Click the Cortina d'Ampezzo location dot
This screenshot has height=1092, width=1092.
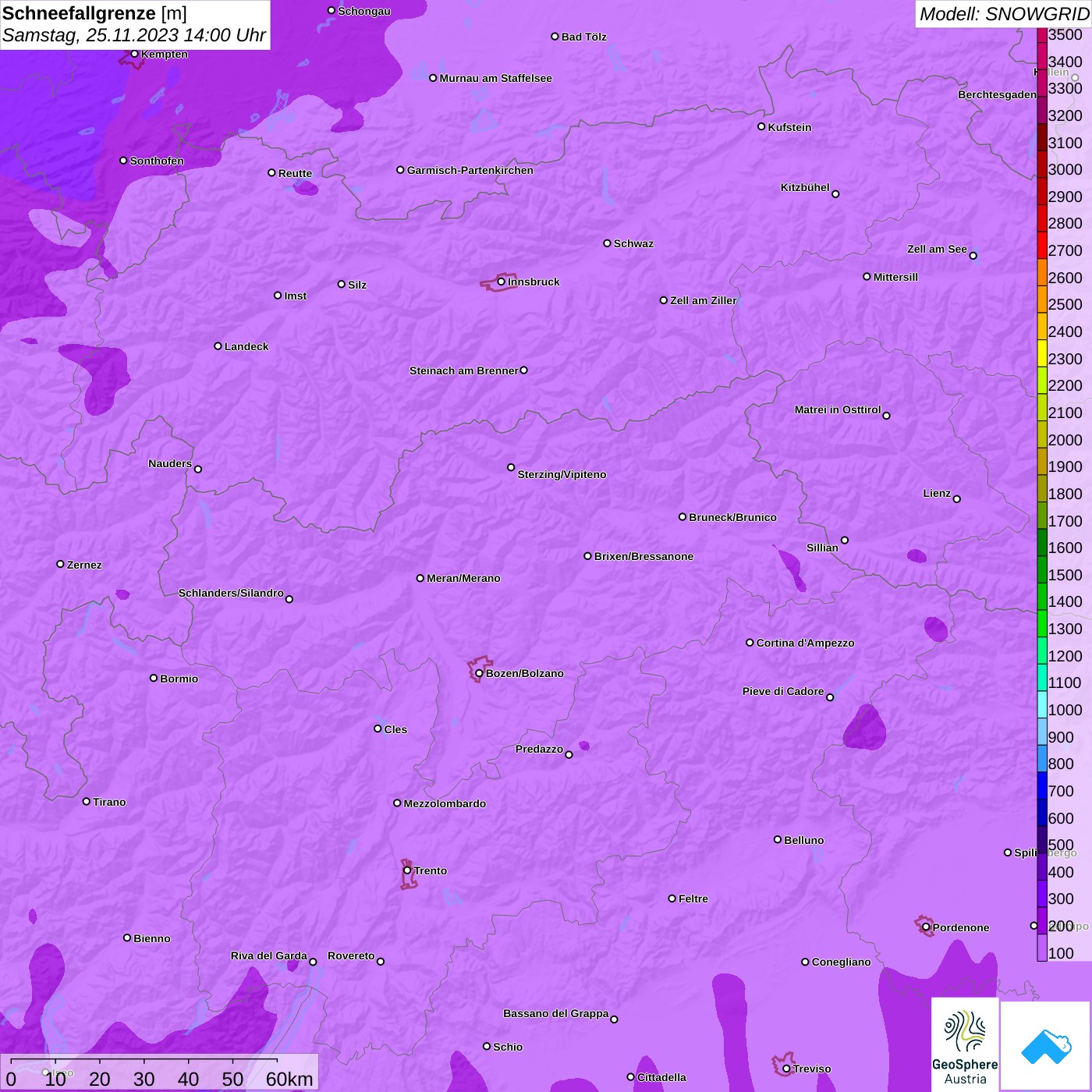pyautogui.click(x=750, y=643)
